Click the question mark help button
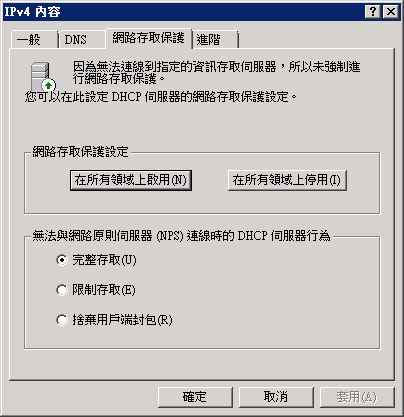404x417 pixels. (x=373, y=12)
